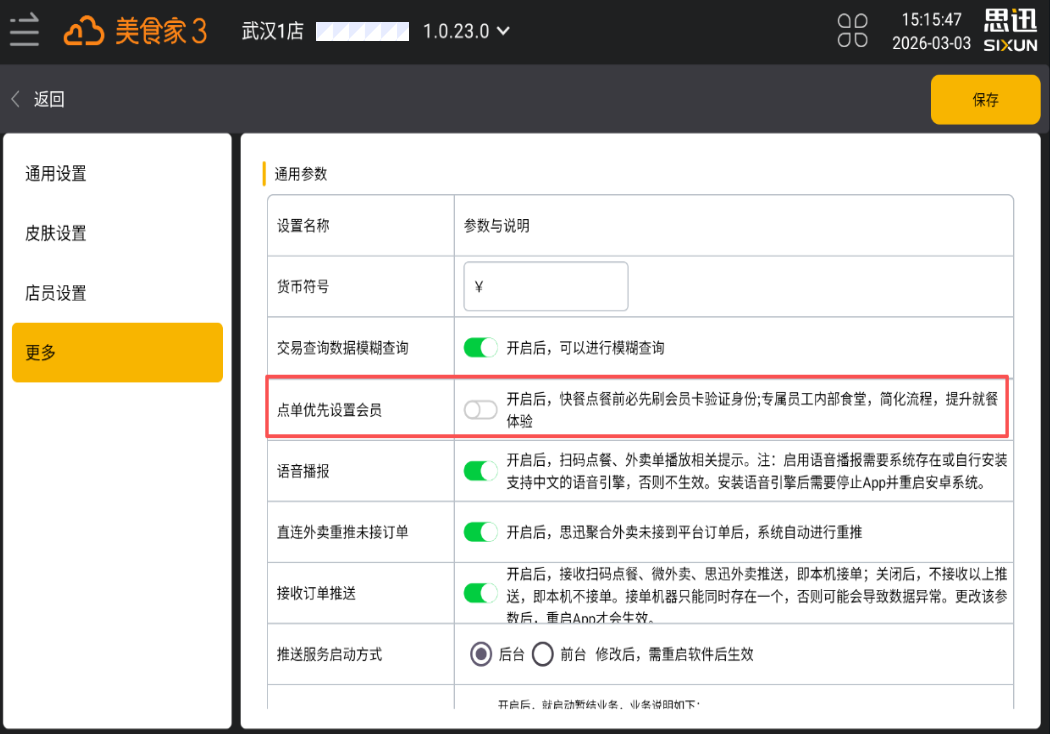
Task: Toggle the 接收订单推送 switch
Action: [481, 593]
